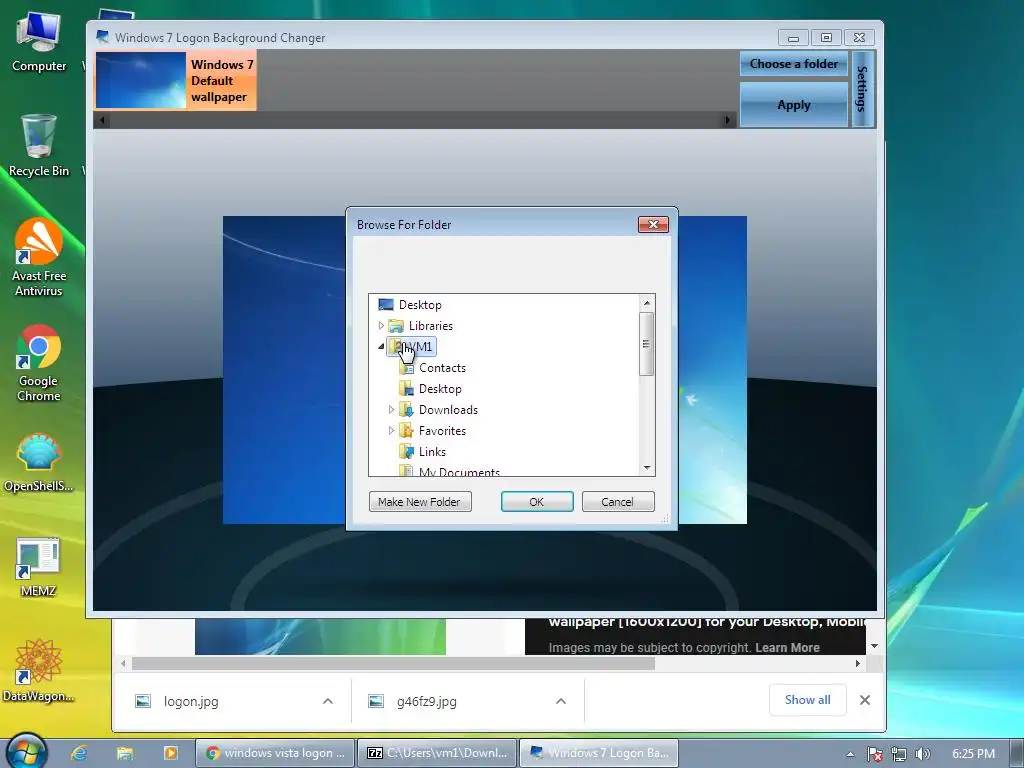This screenshot has height=768, width=1024.
Task: Switch to 7-Zip C:\Users\vm1\Downl... taskbar button
Action: click(437, 753)
